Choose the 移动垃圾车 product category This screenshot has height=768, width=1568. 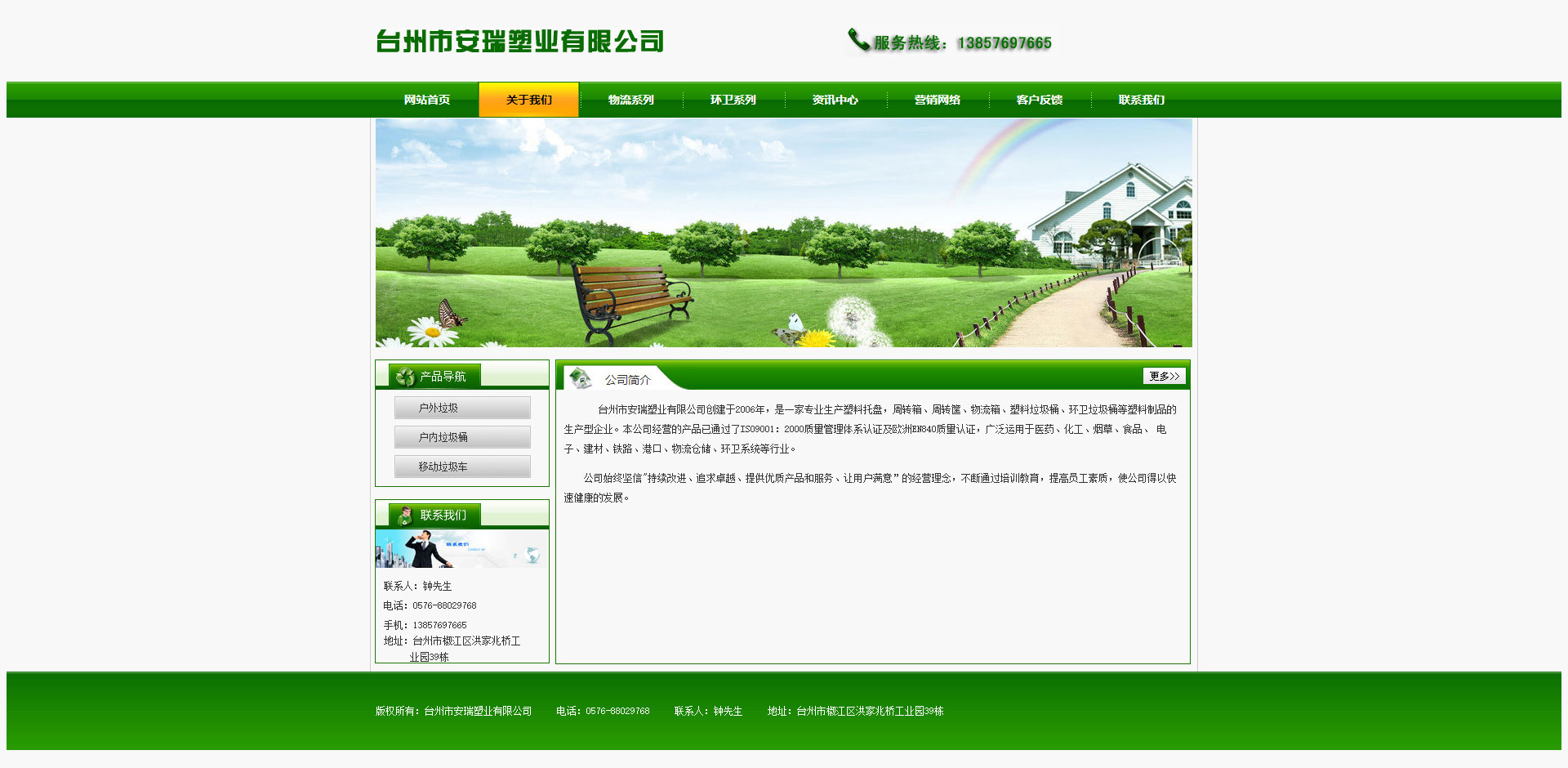tap(462, 467)
